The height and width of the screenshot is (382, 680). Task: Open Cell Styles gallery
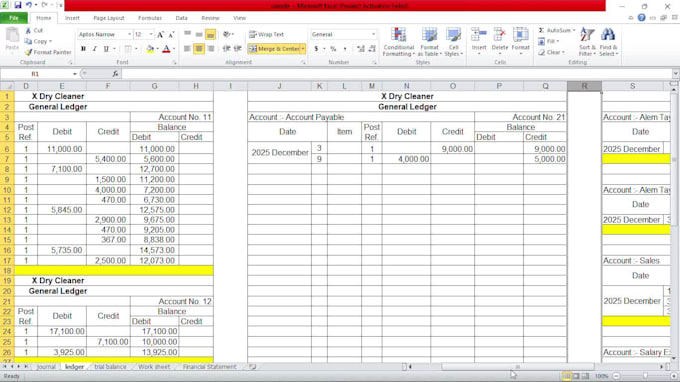454,42
